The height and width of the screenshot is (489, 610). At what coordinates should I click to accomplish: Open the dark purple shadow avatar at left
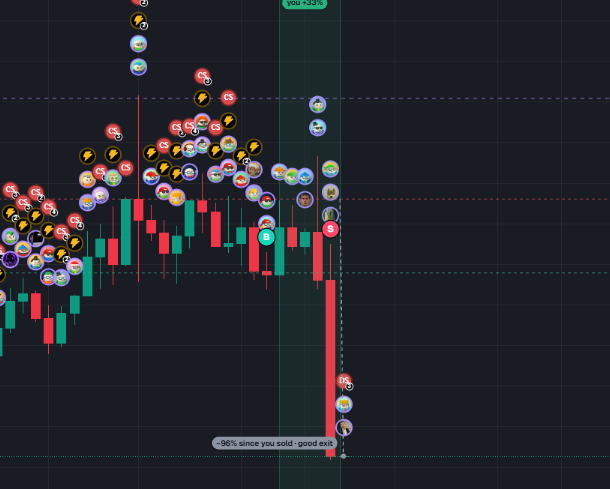(10, 259)
